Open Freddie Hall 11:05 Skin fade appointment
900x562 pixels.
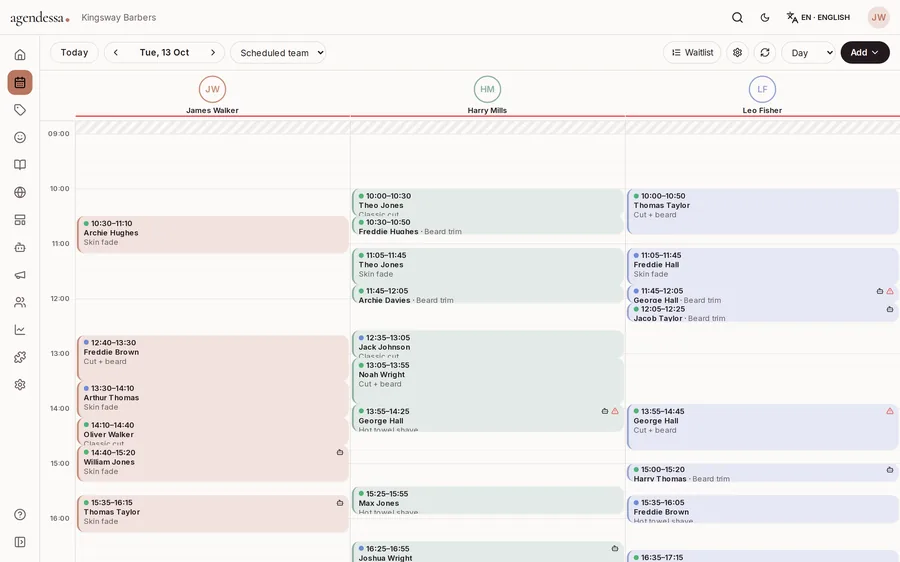point(762,266)
